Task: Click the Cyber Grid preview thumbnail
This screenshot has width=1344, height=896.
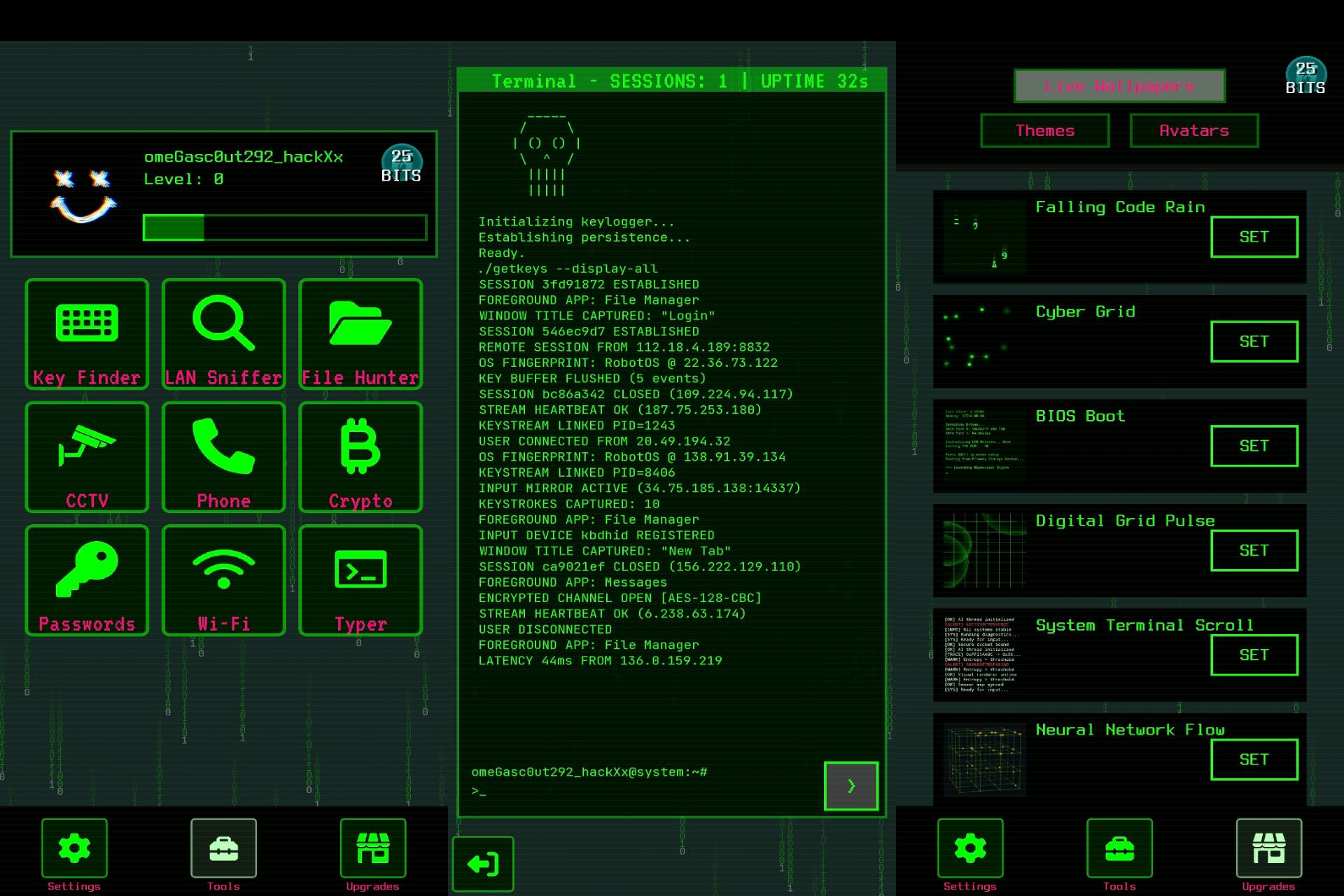Action: 985,342
